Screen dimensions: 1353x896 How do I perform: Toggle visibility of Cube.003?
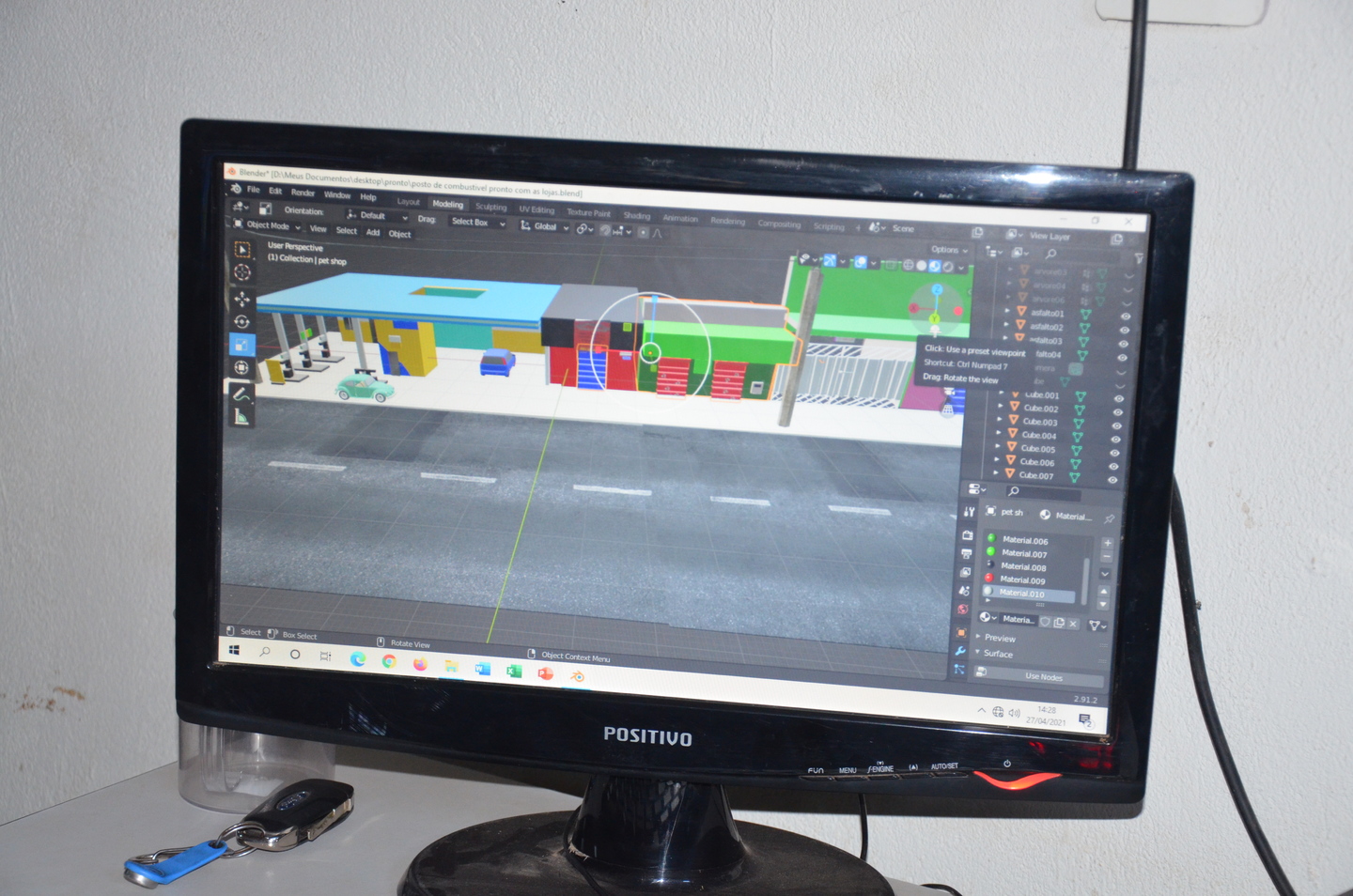(x=1116, y=425)
